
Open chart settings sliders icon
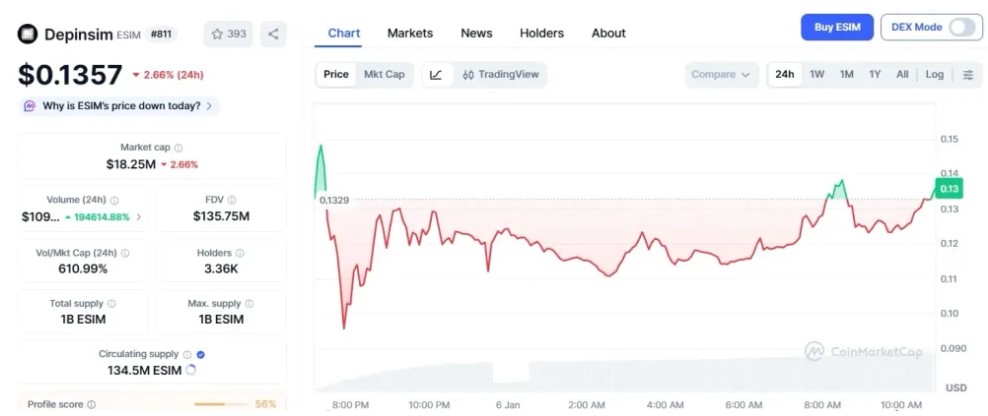967,74
